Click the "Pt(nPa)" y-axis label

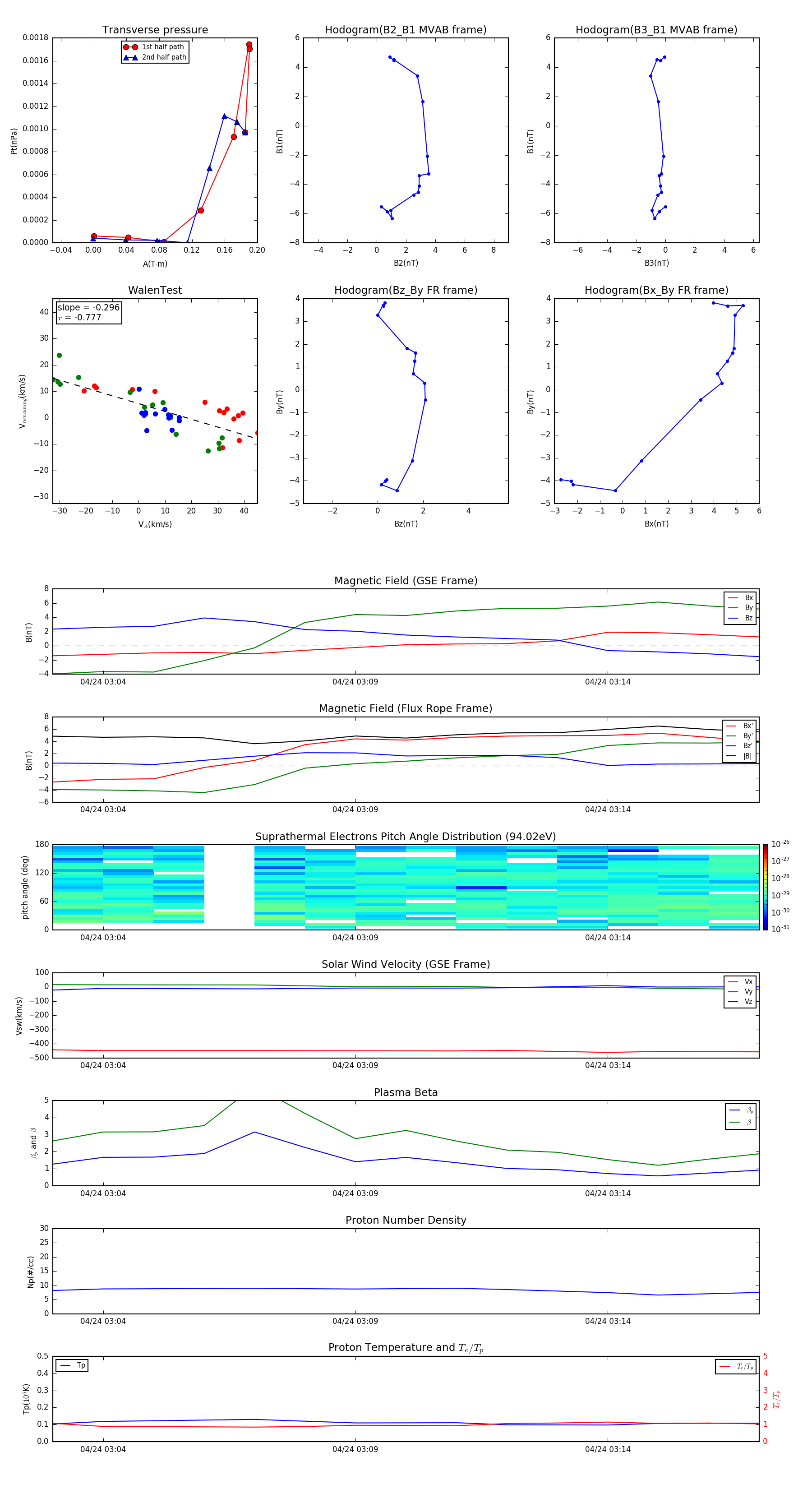coord(14,140)
